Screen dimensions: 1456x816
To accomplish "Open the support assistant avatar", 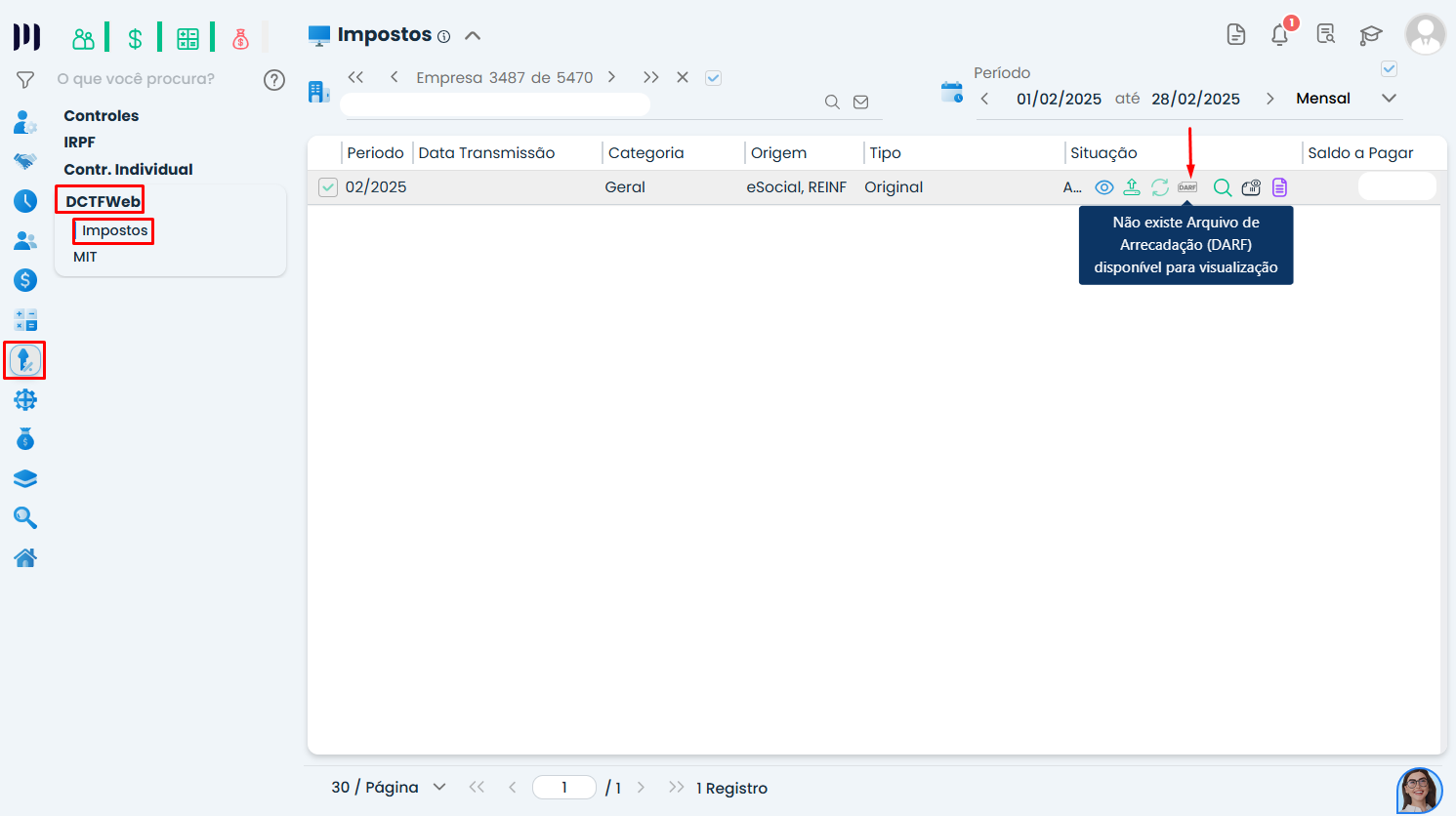I will (1420, 791).
